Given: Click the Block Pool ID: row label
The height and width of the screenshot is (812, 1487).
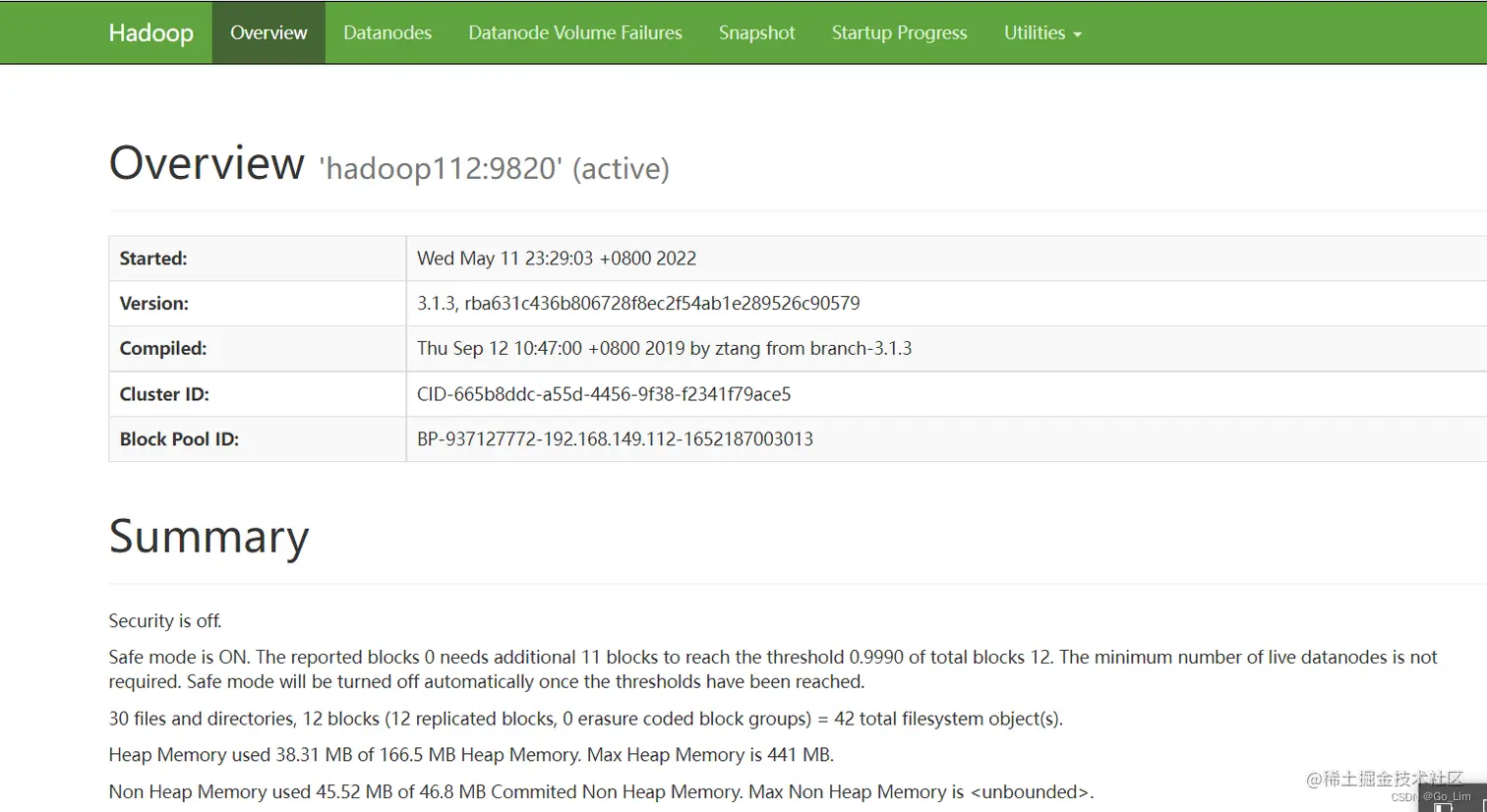Looking at the screenshot, I should [179, 439].
